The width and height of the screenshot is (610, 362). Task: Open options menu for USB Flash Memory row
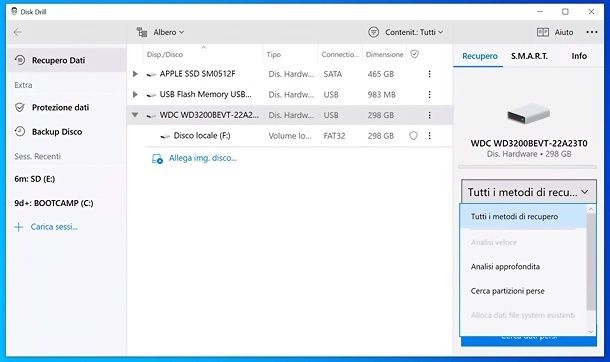tap(429, 94)
